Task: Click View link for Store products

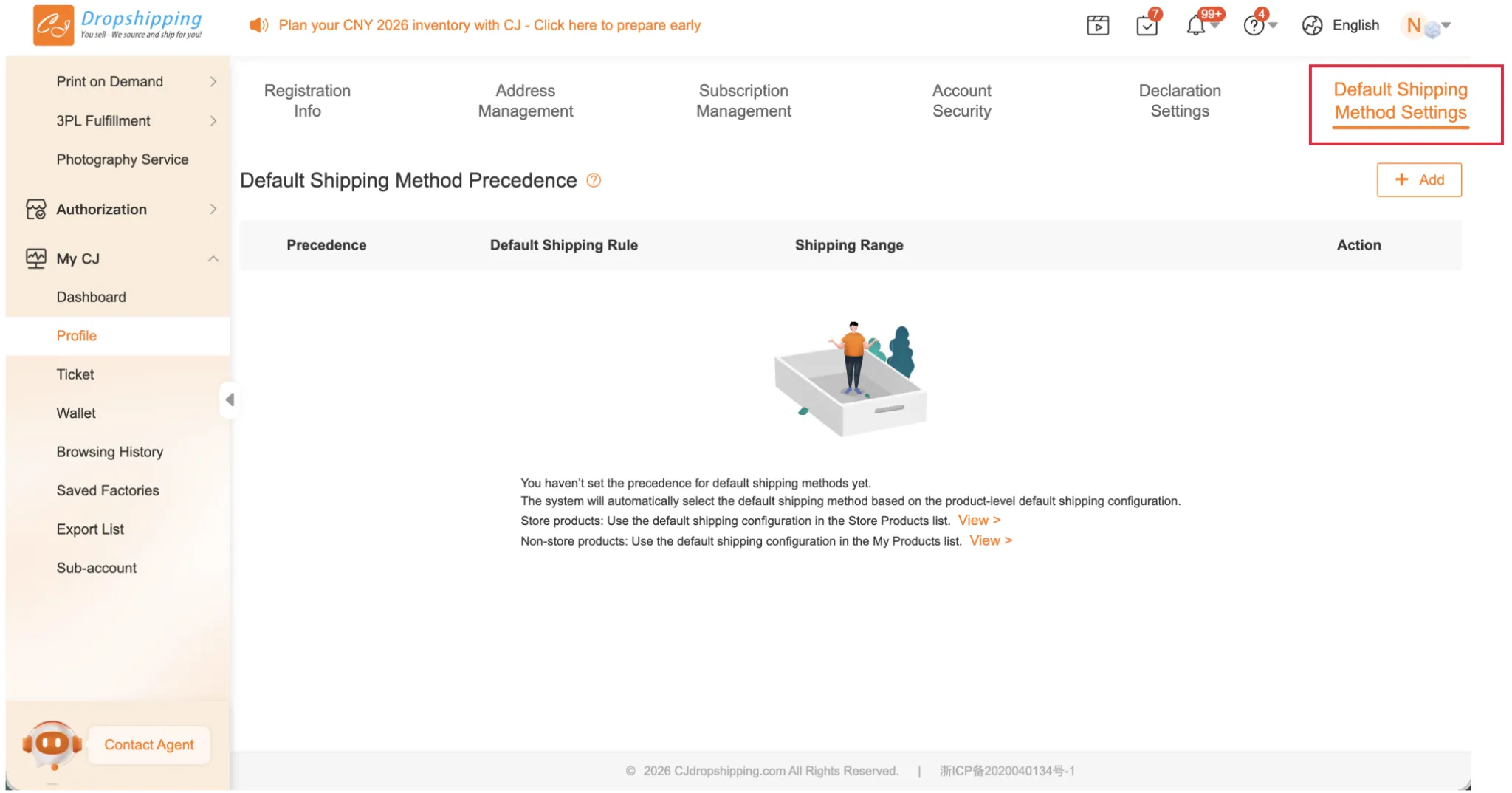Action: click(x=979, y=521)
